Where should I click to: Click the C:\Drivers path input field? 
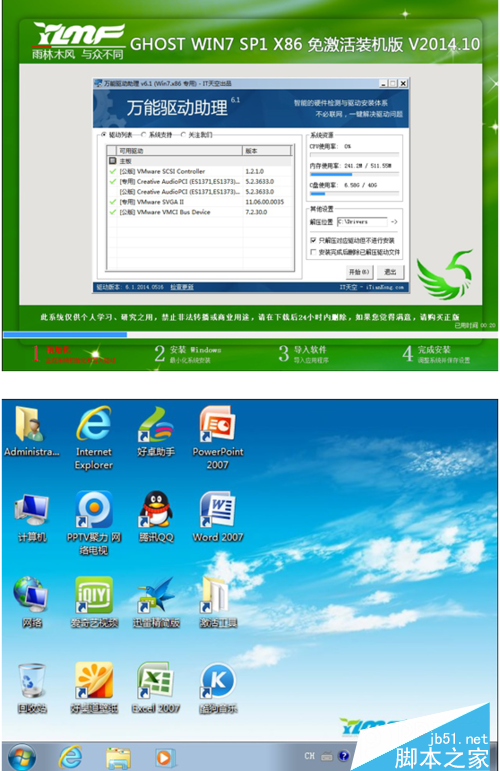[362, 222]
